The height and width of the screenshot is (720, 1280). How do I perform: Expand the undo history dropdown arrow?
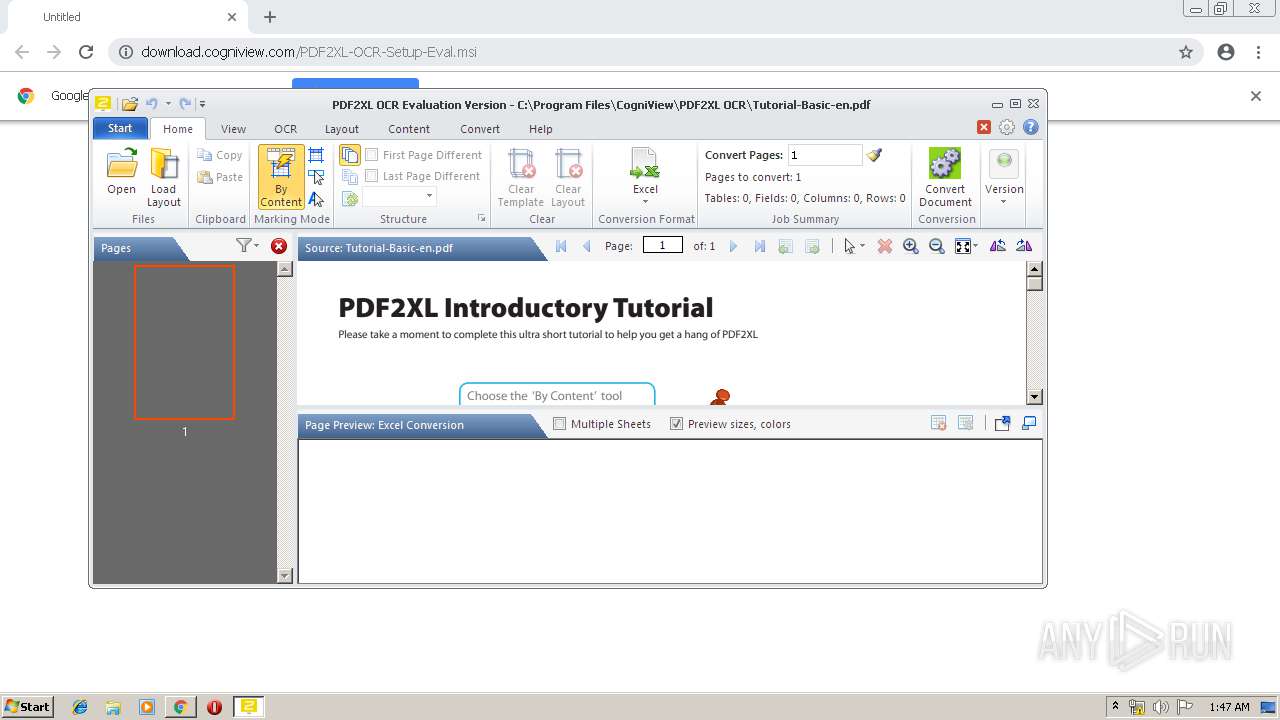point(168,103)
